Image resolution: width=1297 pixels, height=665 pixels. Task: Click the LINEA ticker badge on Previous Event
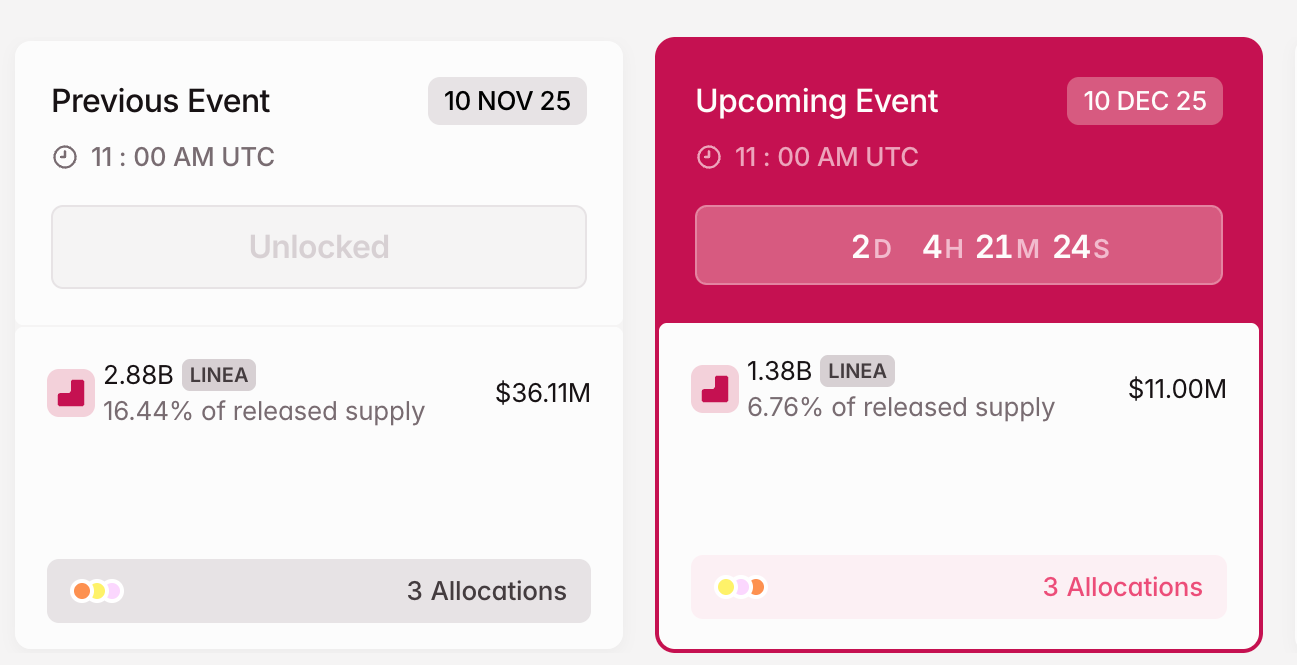coord(216,376)
